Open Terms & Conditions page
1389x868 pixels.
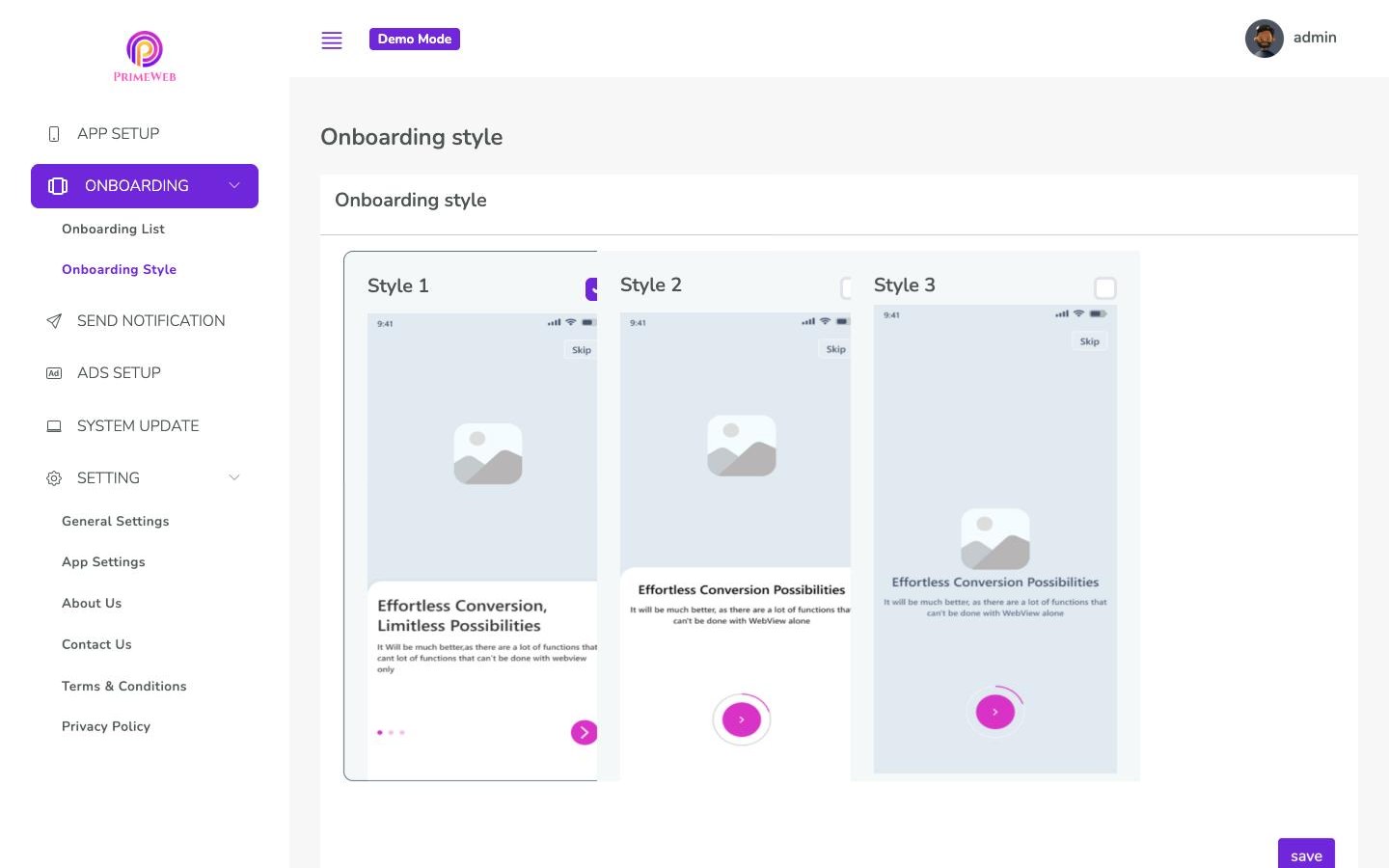point(124,687)
